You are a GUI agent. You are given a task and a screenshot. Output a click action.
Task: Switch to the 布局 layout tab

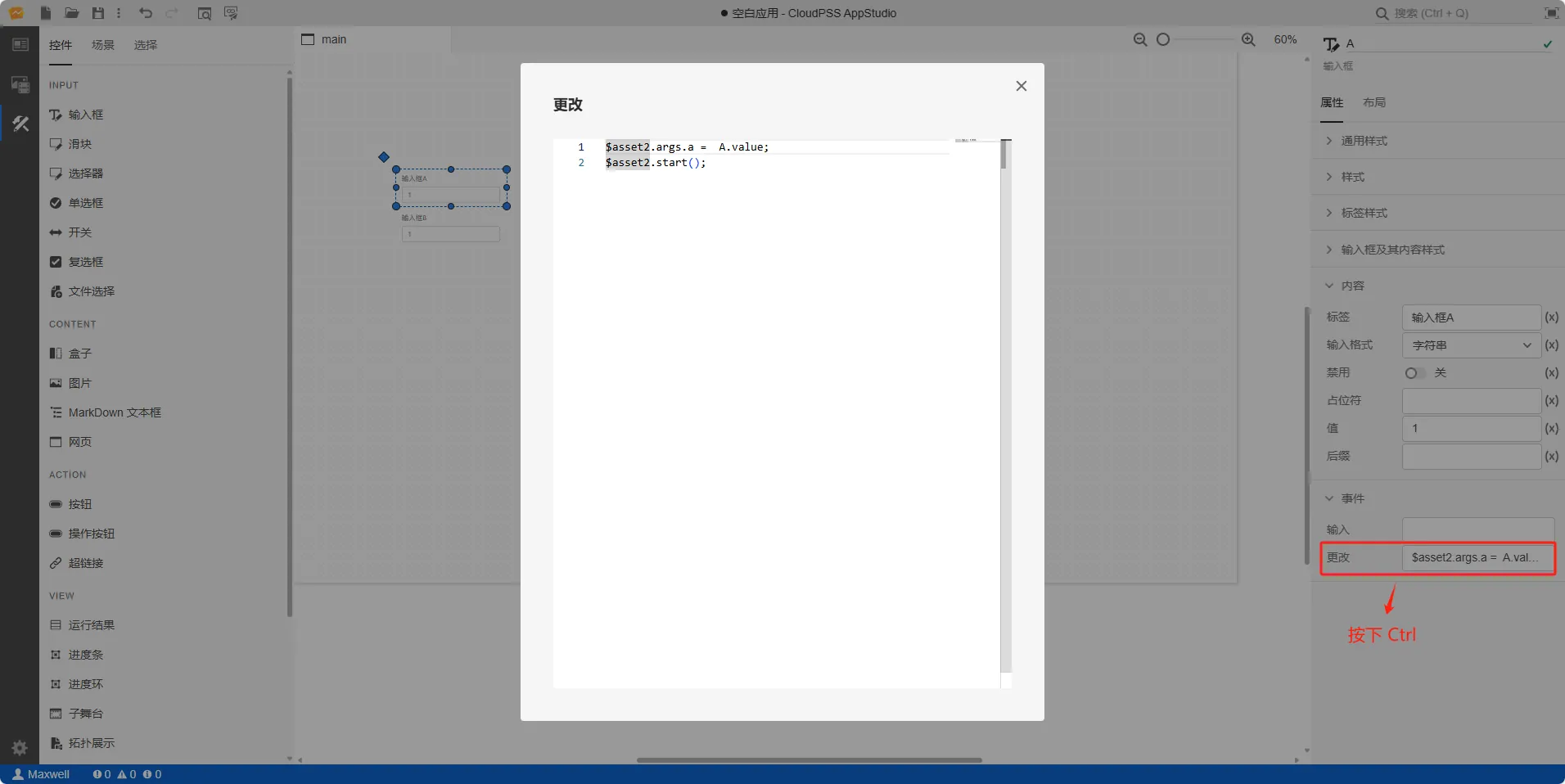pos(1374,102)
